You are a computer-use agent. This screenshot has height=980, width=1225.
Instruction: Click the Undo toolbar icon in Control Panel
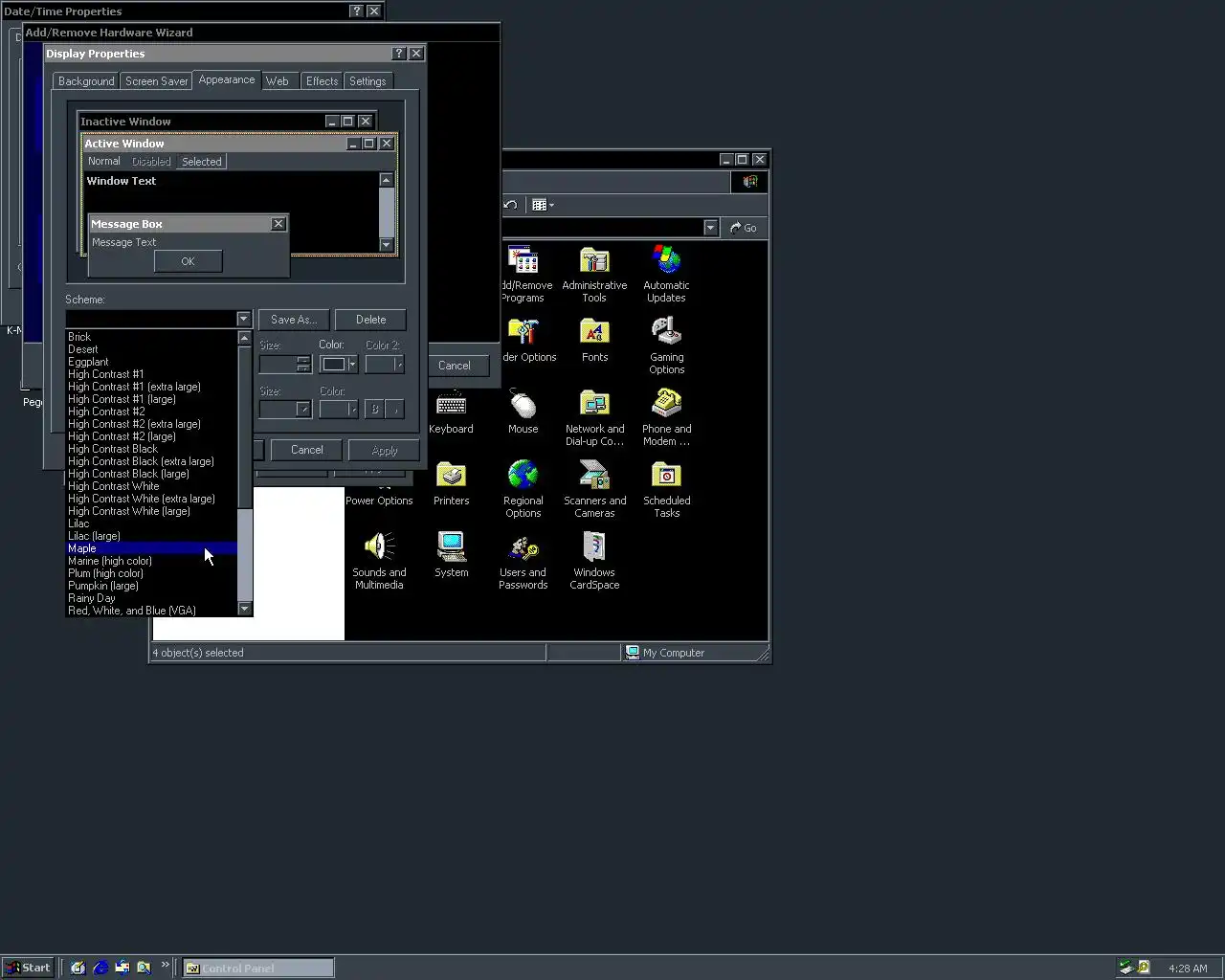click(x=511, y=204)
